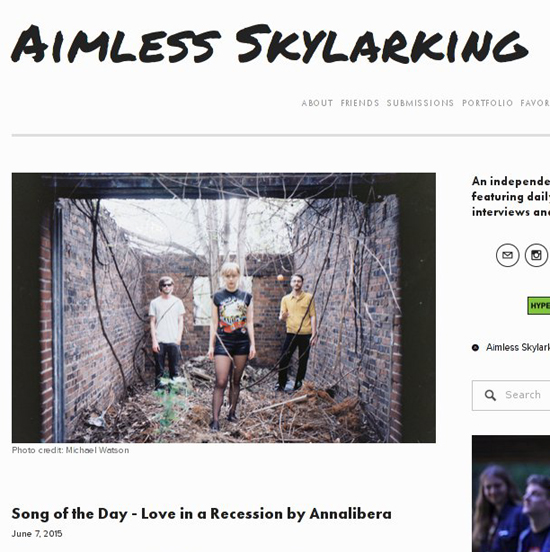Open the About page
The image size is (550, 552).
pos(317,103)
